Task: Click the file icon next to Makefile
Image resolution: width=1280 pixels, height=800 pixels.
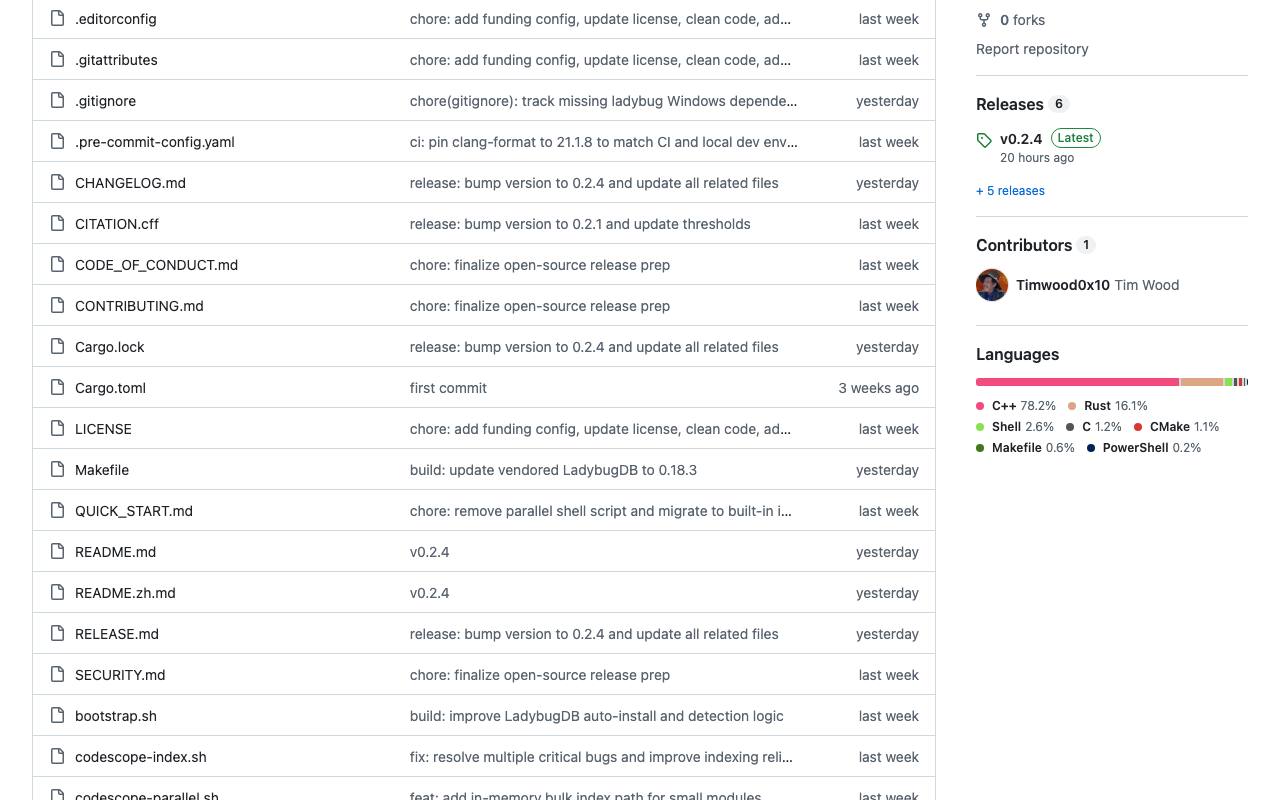Action: (58, 469)
